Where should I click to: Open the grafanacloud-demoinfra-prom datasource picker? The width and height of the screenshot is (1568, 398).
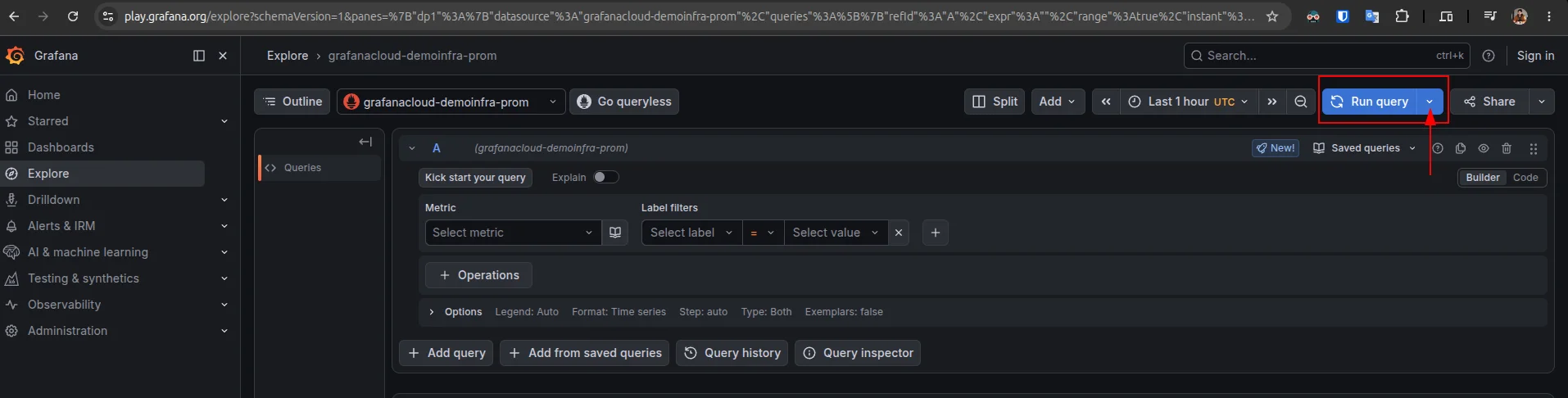coord(451,102)
